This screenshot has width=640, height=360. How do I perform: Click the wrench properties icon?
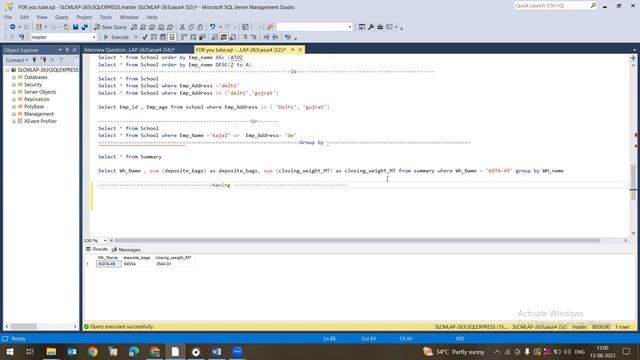[371, 27]
